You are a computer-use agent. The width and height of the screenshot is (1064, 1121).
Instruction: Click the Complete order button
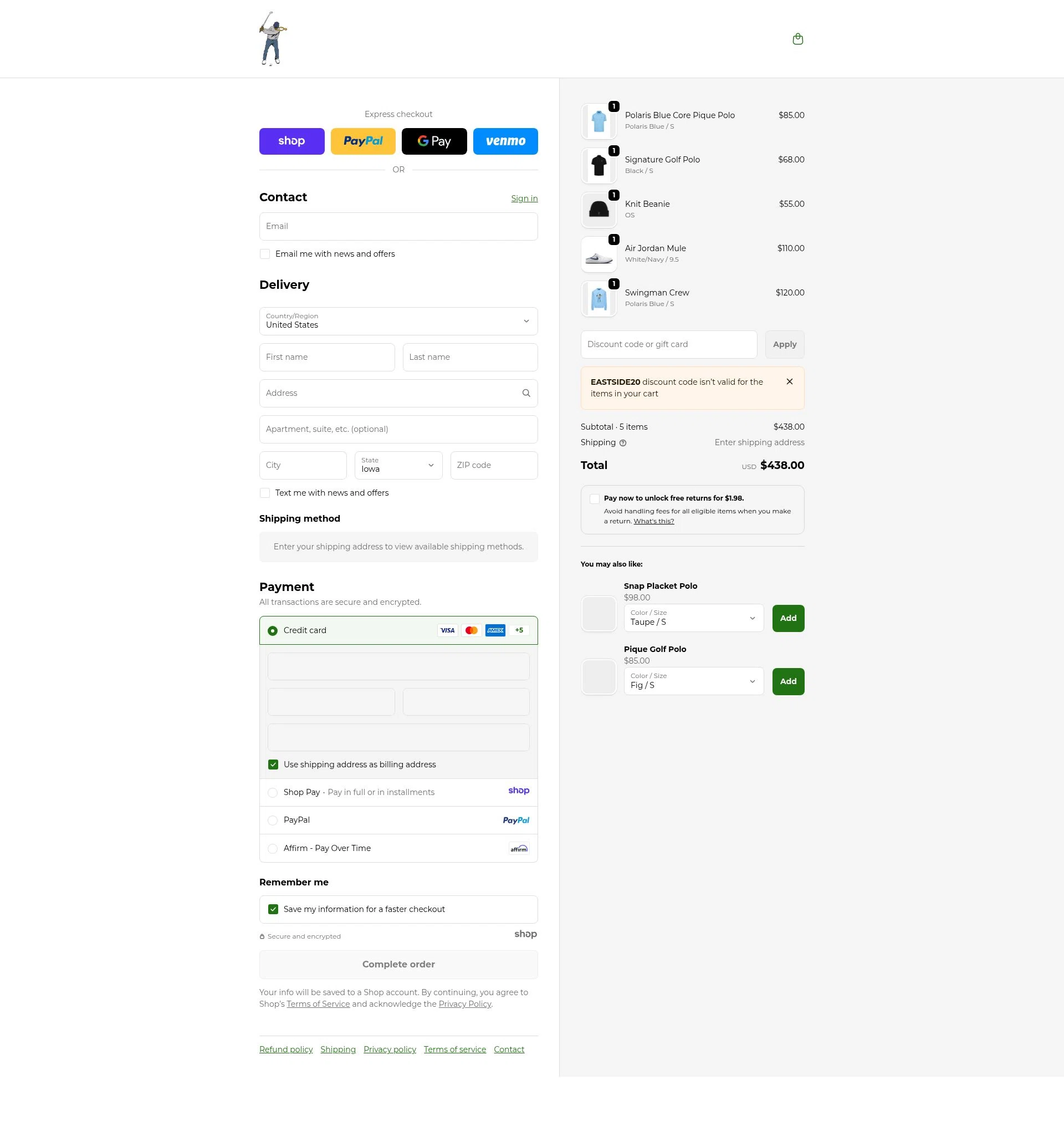(398, 964)
